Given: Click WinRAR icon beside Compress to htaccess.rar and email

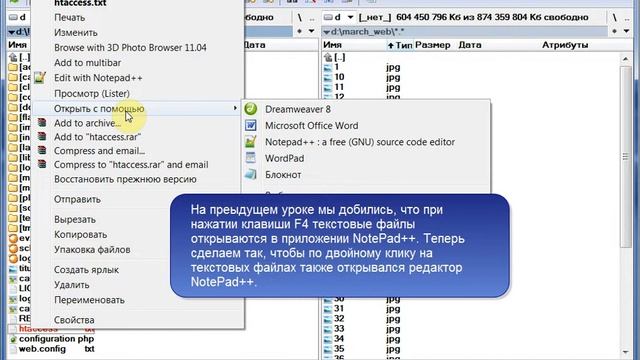Looking at the screenshot, I should (x=42, y=164).
